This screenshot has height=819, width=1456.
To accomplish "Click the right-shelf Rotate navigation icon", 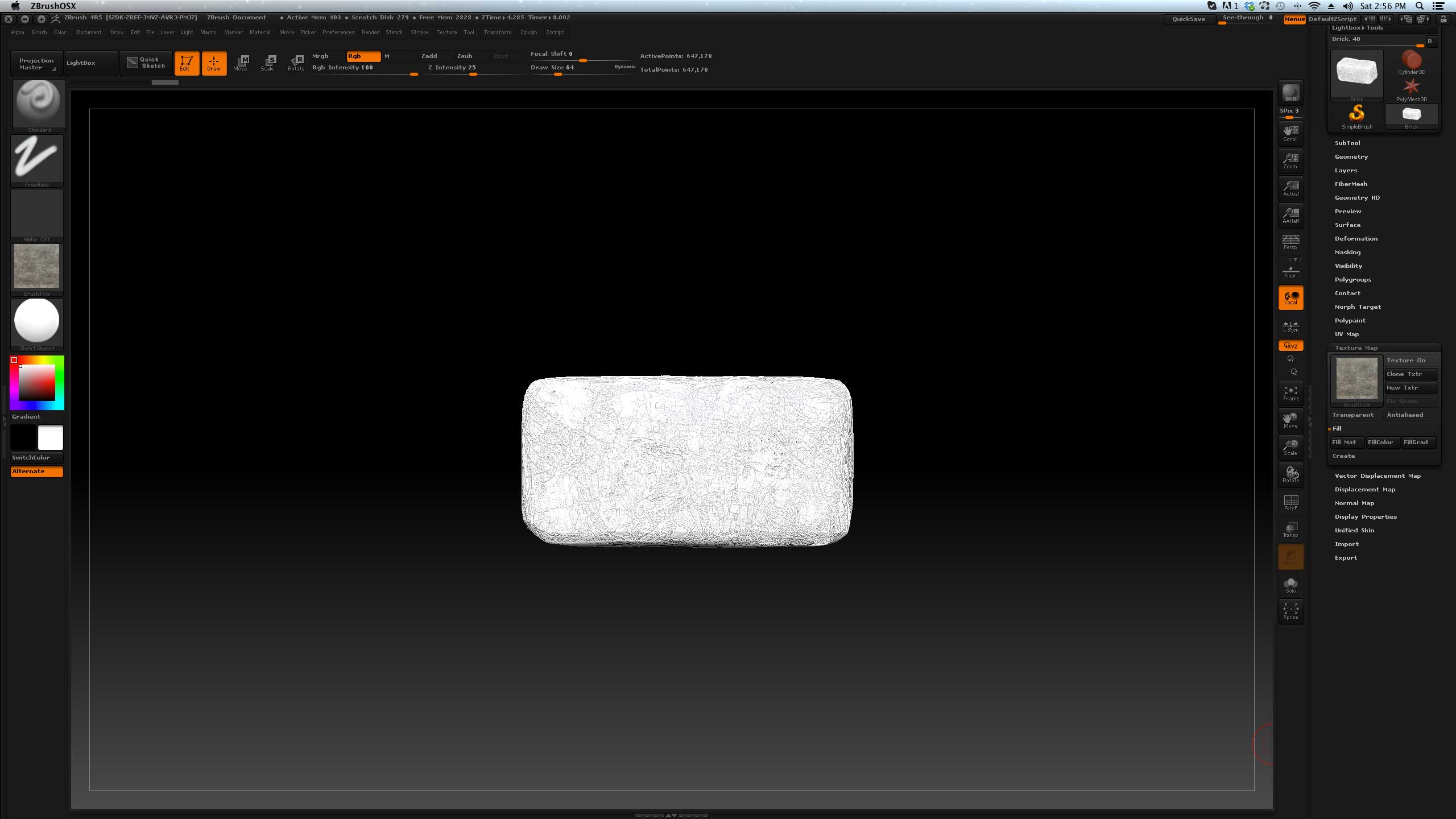I will click(x=1290, y=475).
